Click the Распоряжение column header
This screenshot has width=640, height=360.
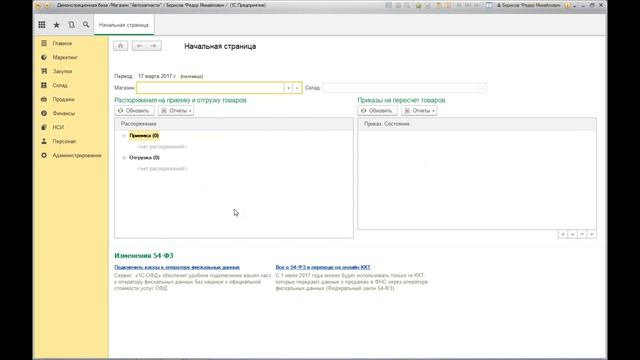click(x=233, y=124)
